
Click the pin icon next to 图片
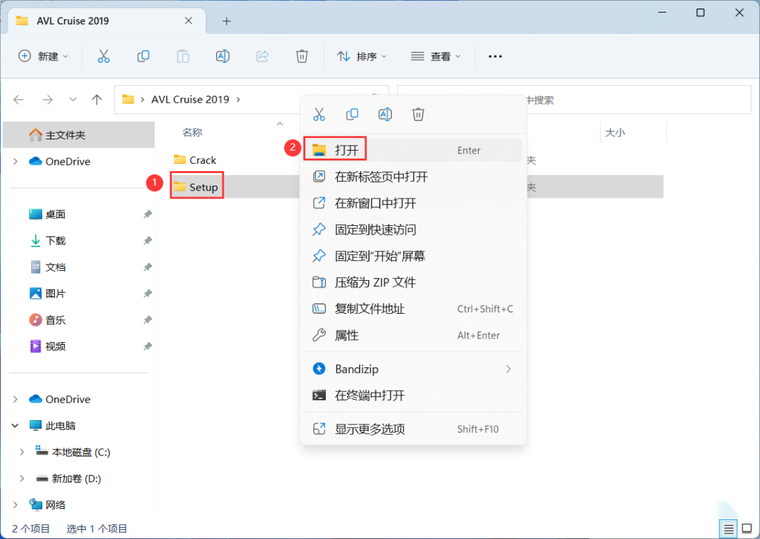click(x=148, y=293)
